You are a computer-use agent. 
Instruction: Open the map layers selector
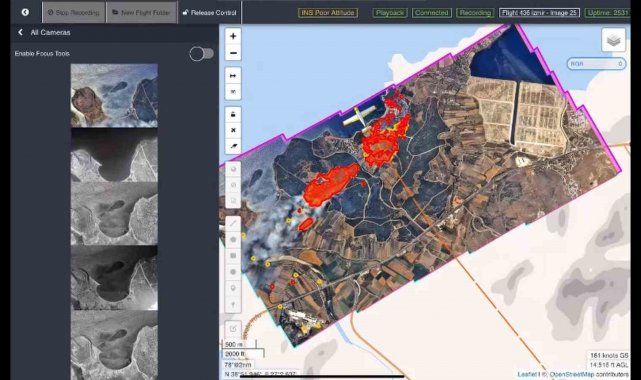(613, 40)
